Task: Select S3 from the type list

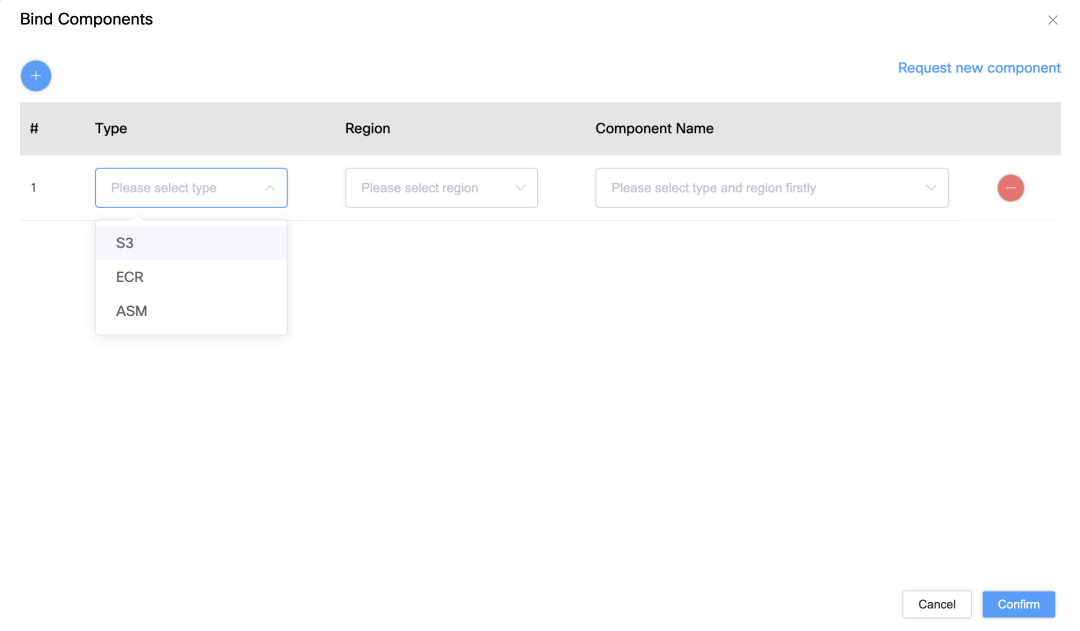Action: click(x=125, y=243)
